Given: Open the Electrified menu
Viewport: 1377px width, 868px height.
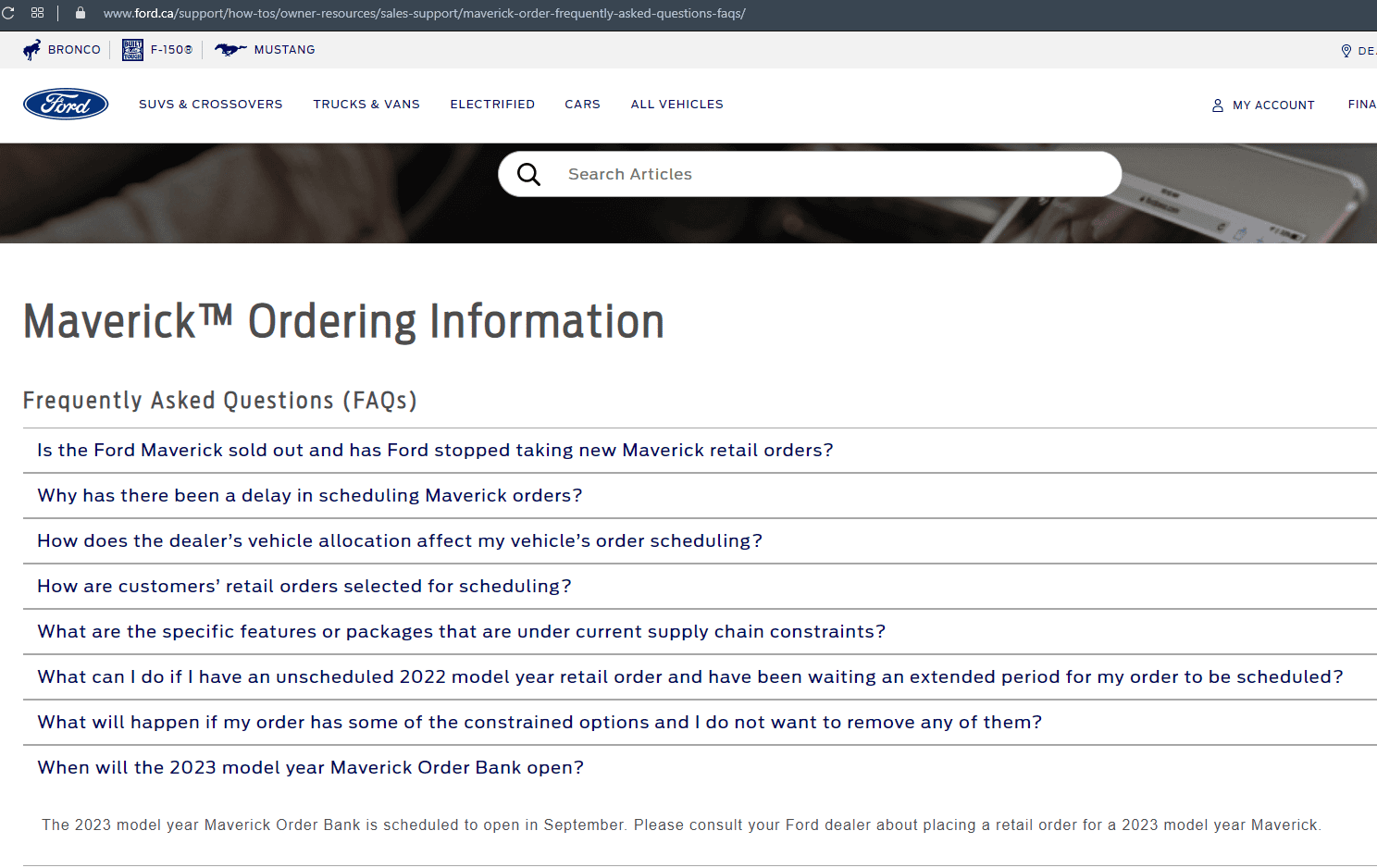Looking at the screenshot, I should pyautogui.click(x=492, y=105).
